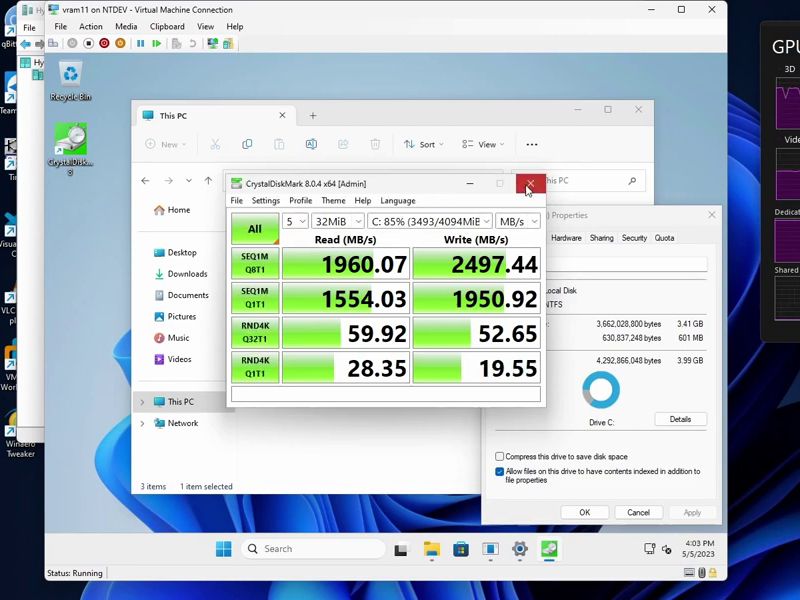Open CrystalDiskMark Settings menu
Screen dimensions: 800x600
(265, 201)
